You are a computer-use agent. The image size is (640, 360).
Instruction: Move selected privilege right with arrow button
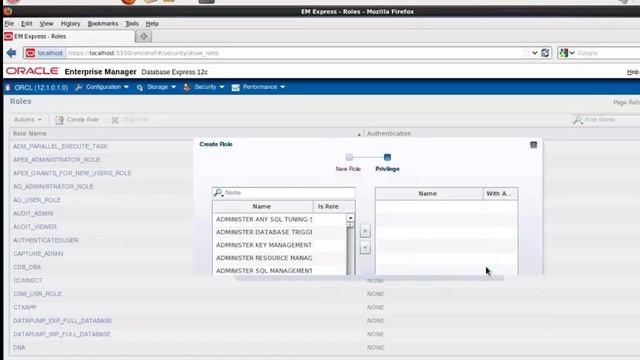coord(365,231)
